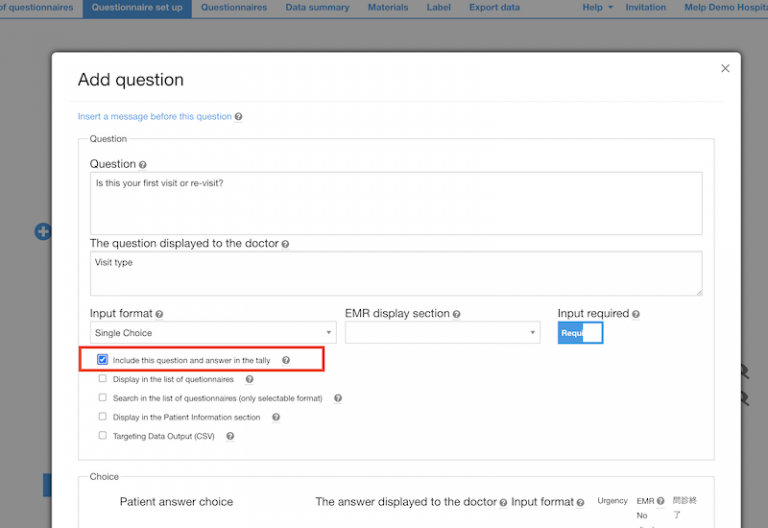Enable Display in the Patient Information section

102,417
